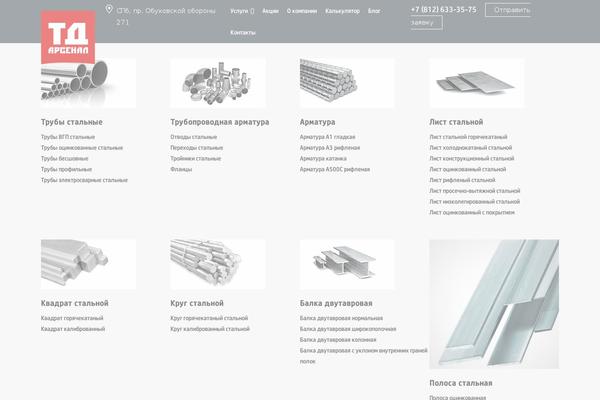This screenshot has width=600, height=400.
Task: Select Трубы ВГП стальные link
Action: (x=68, y=137)
